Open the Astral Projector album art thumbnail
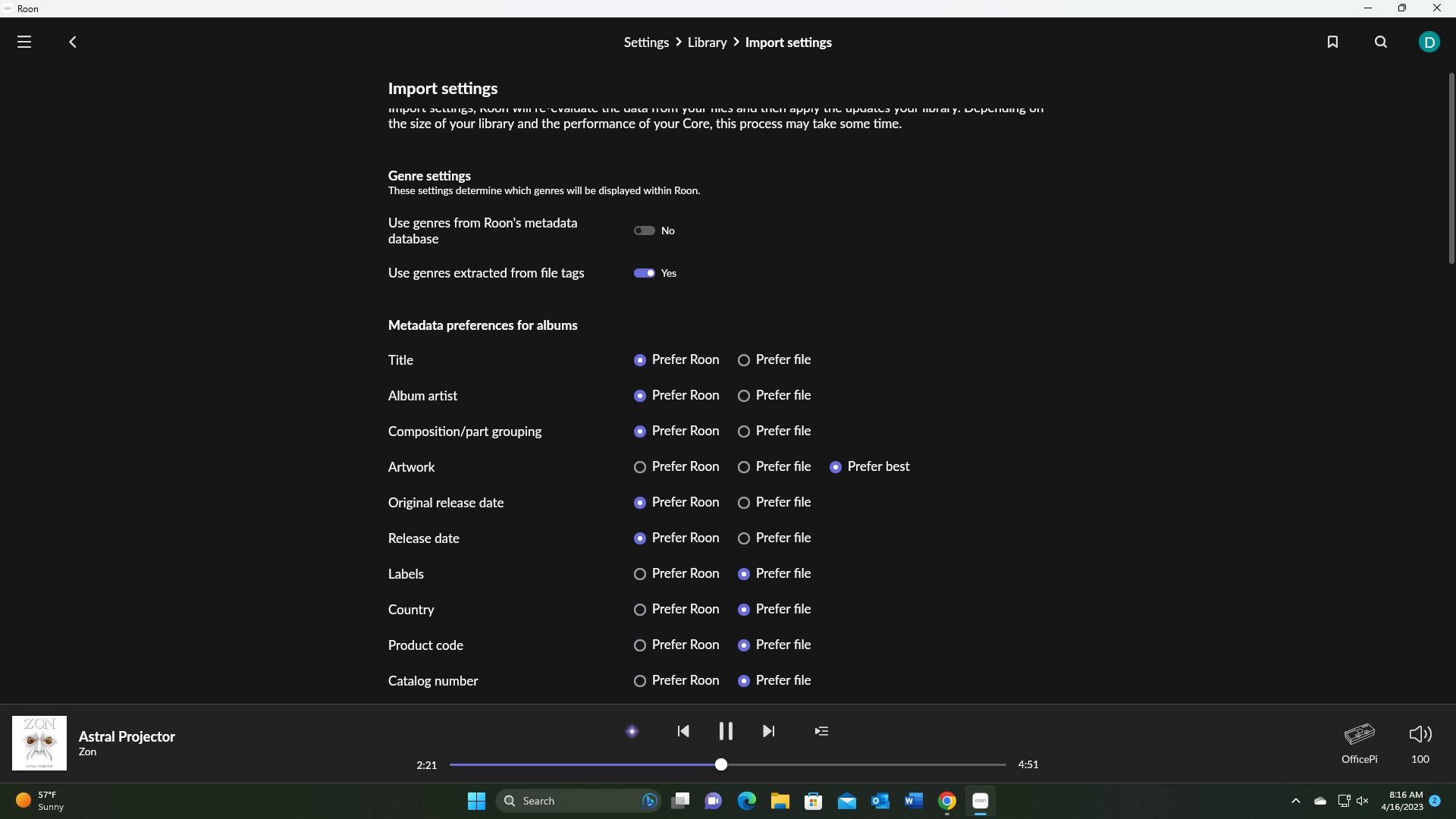The height and width of the screenshot is (819, 1456). coord(39,743)
